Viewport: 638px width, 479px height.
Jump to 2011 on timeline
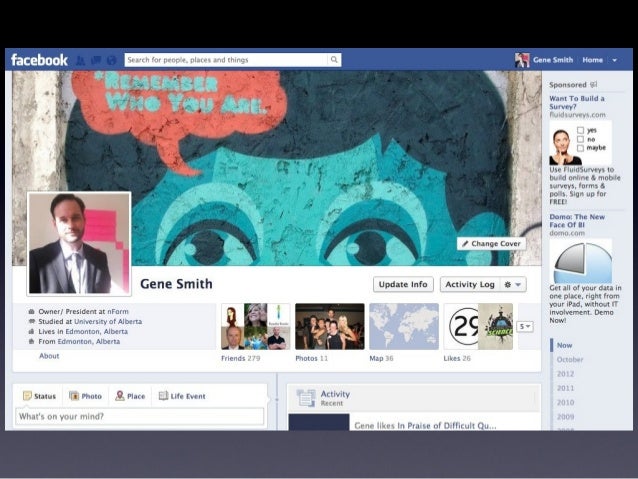point(565,388)
